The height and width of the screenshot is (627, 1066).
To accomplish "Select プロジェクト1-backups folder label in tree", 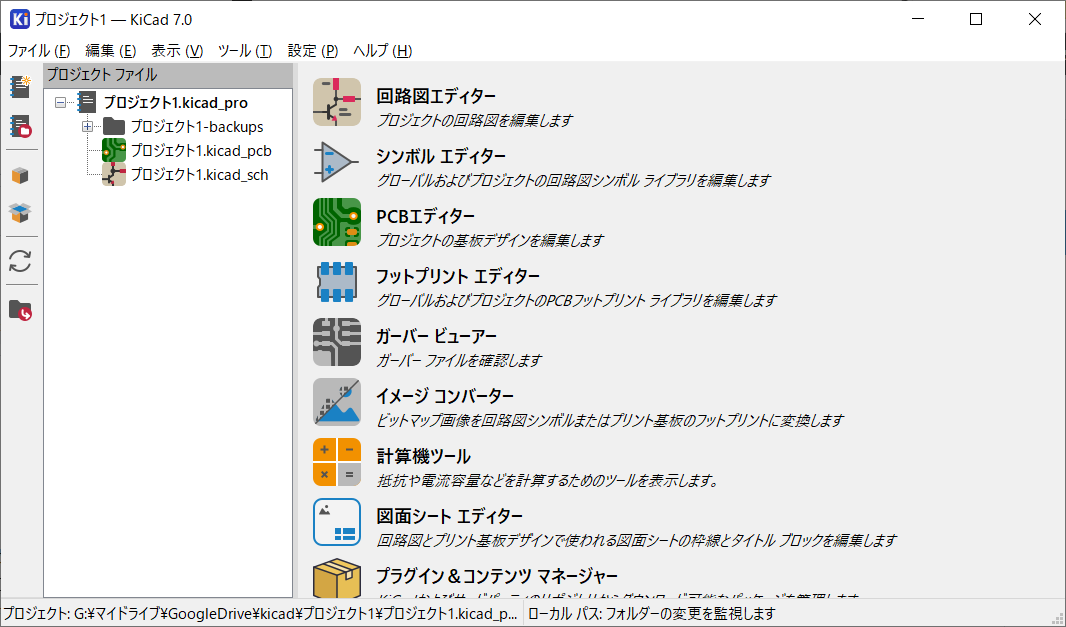I will click(196, 126).
